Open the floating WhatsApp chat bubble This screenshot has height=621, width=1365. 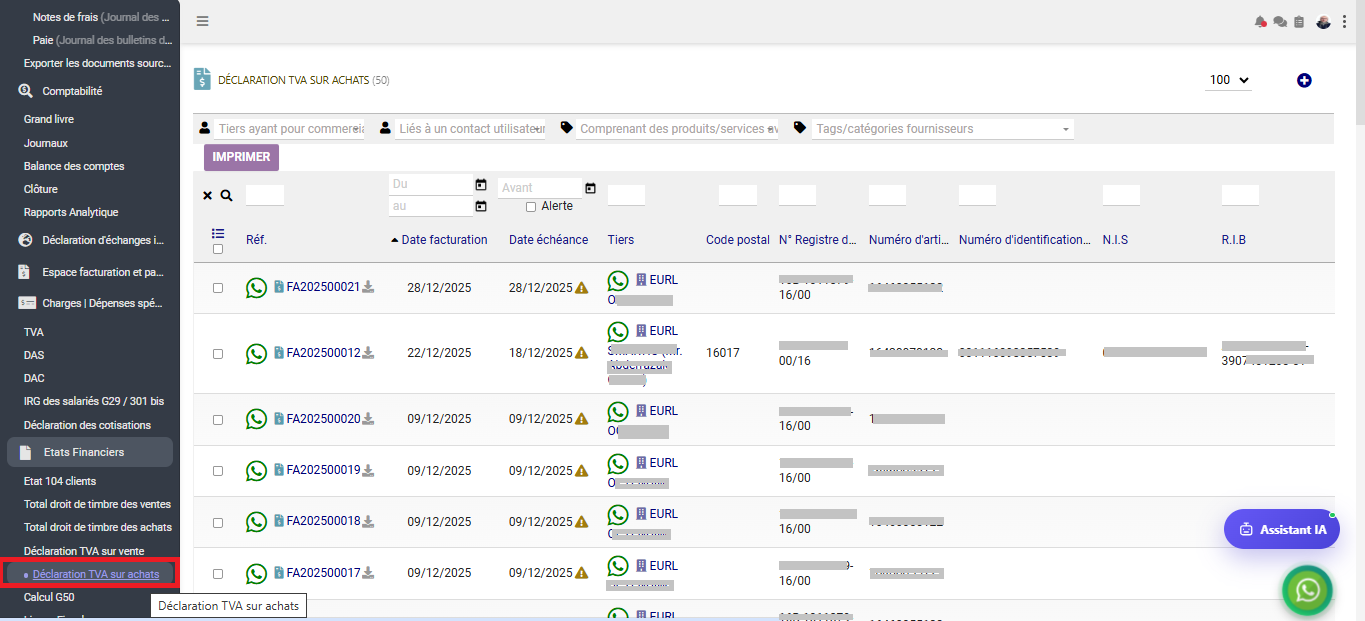pos(1308,591)
